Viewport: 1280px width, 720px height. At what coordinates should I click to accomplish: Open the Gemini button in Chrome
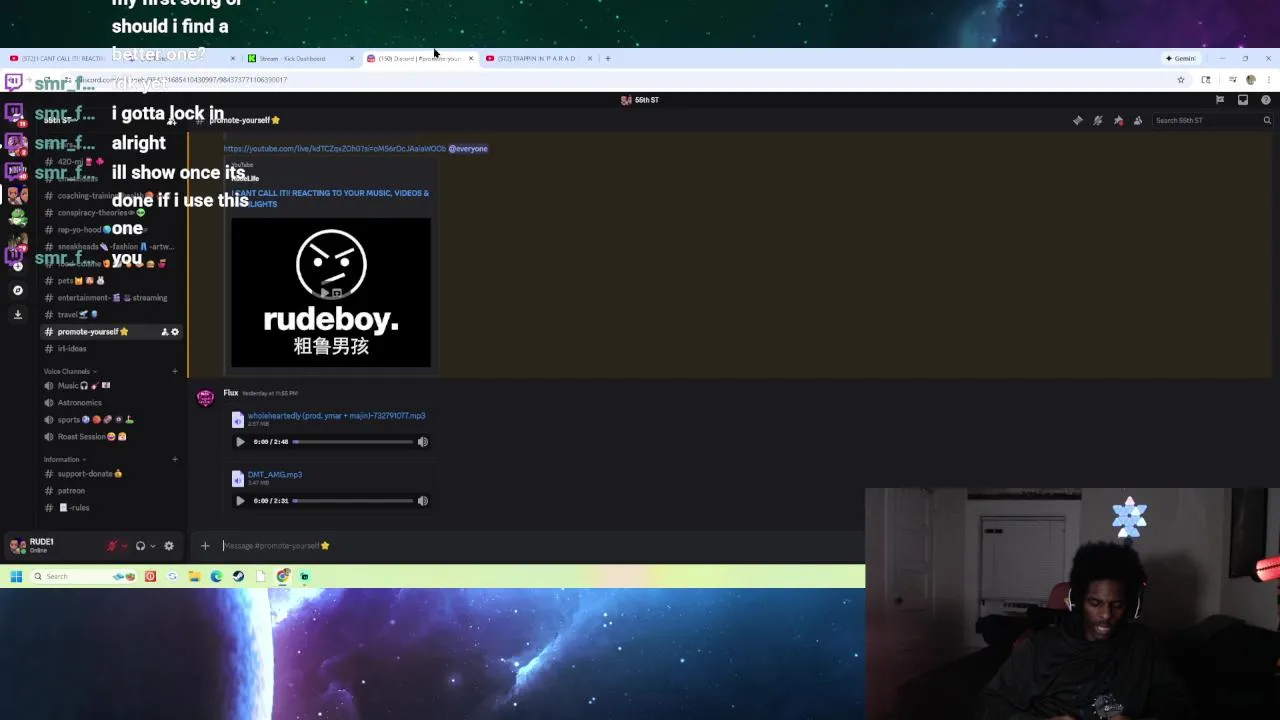click(x=1181, y=58)
